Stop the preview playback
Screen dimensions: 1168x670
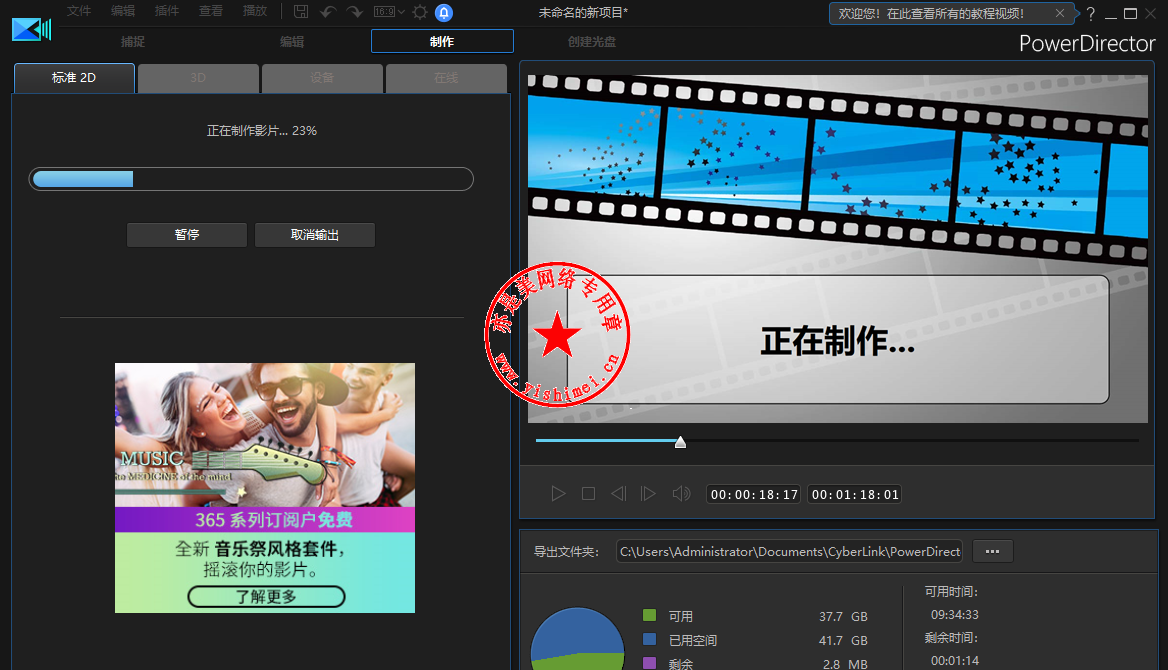coord(588,493)
